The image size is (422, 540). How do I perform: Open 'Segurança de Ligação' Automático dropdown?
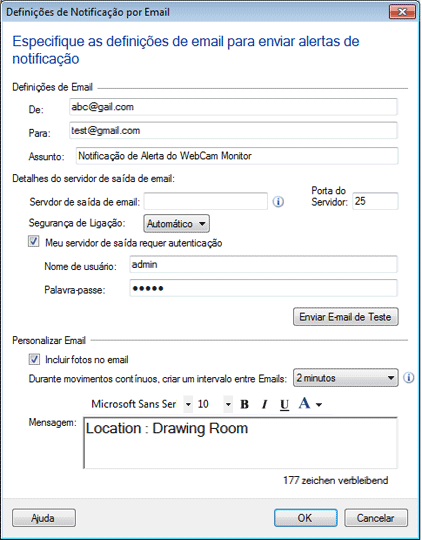(x=176, y=224)
